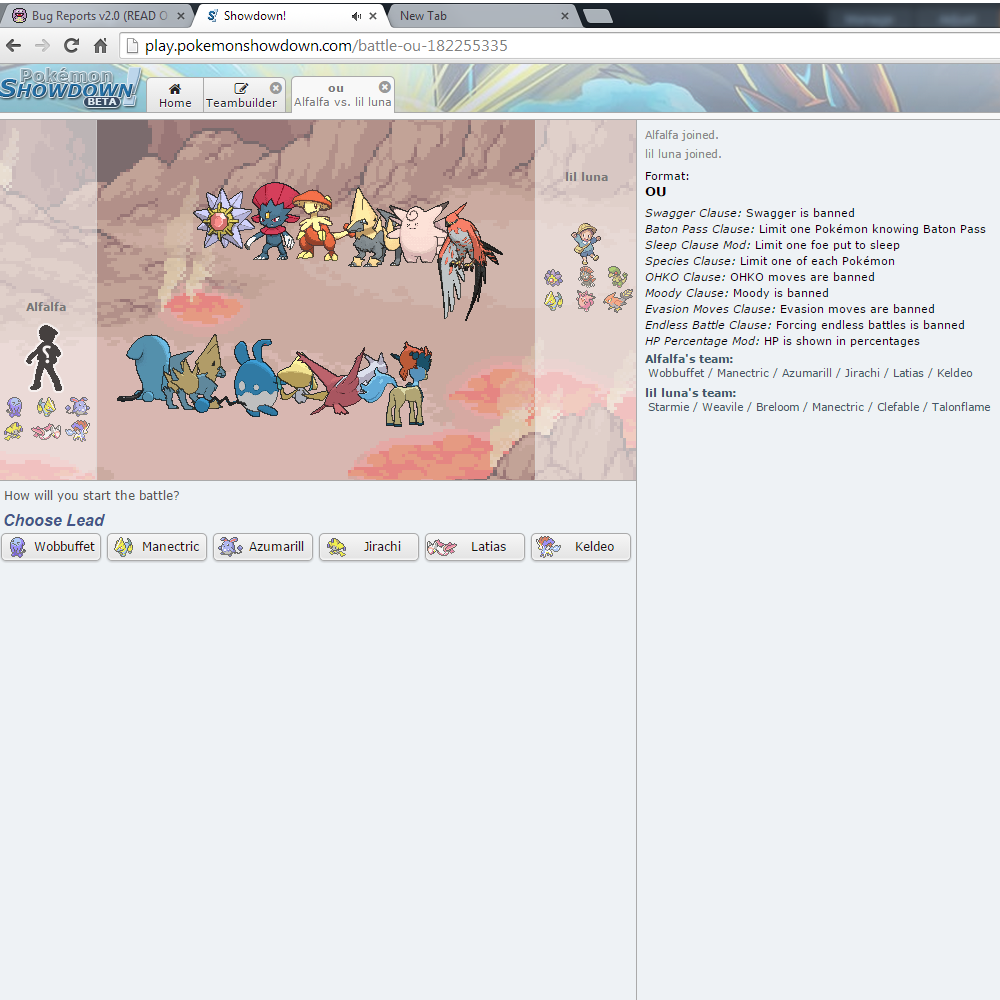Click 'Alfalfa's team:' heading in chat log
This screenshot has width=1000, height=1000.
pos(689,359)
